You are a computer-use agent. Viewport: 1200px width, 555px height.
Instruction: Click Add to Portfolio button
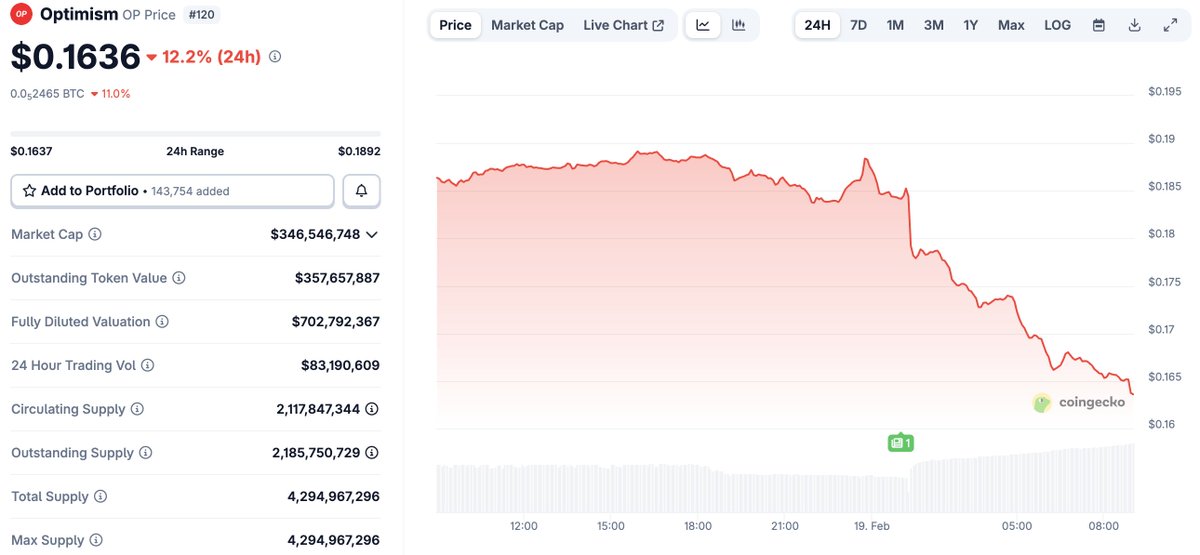pos(172,191)
